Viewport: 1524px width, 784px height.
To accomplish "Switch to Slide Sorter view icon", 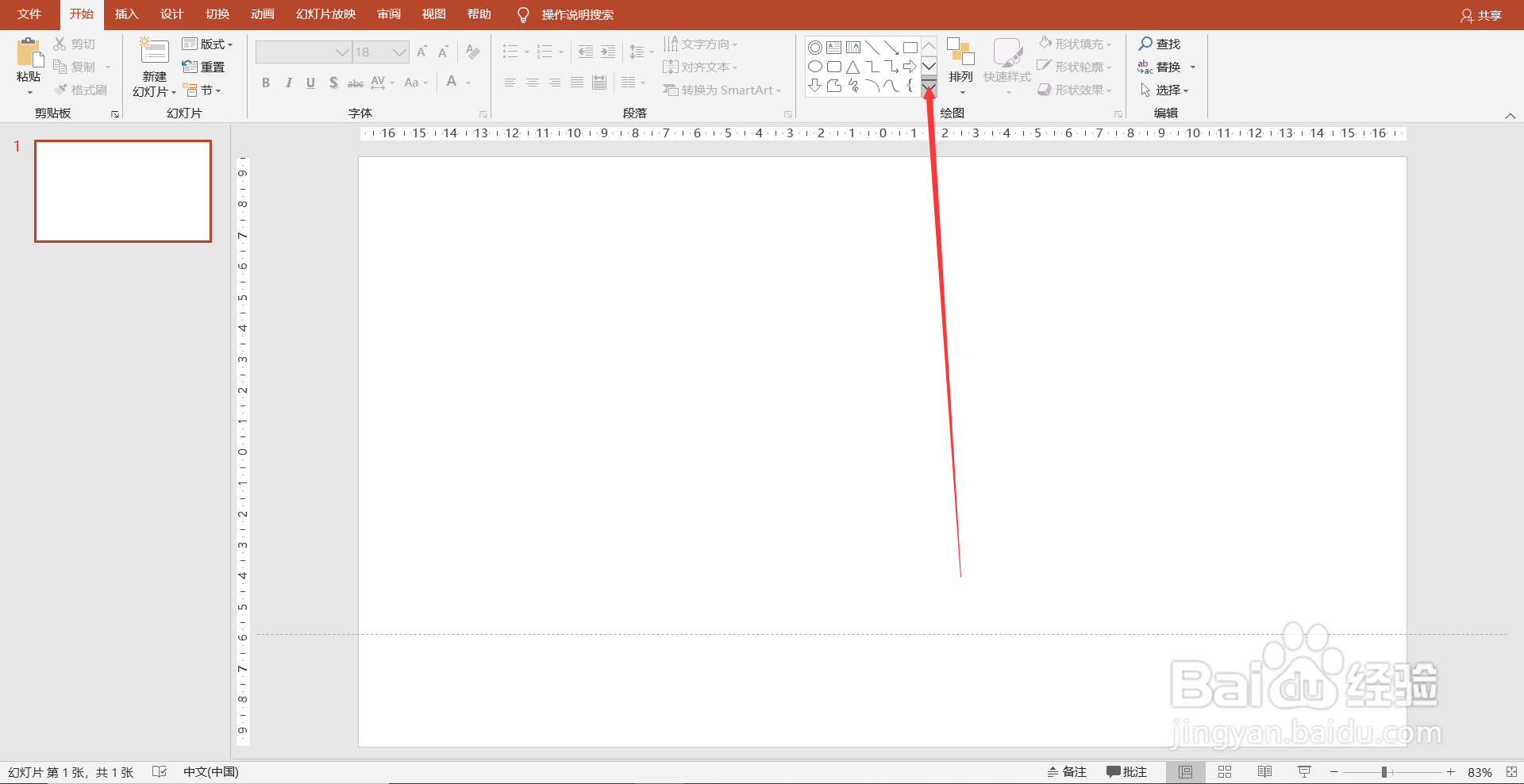I will pos(1225,772).
